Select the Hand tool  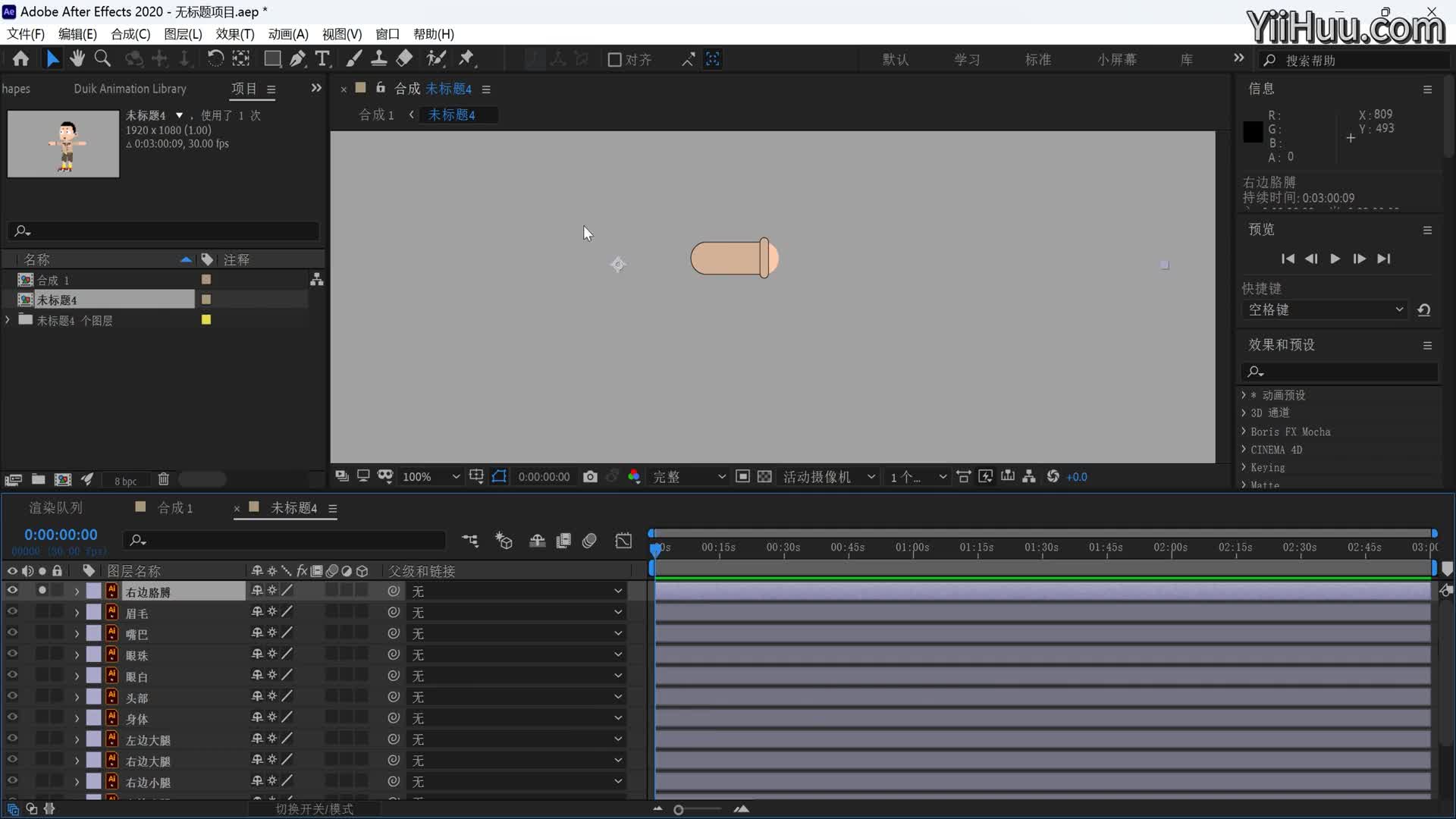pos(77,59)
